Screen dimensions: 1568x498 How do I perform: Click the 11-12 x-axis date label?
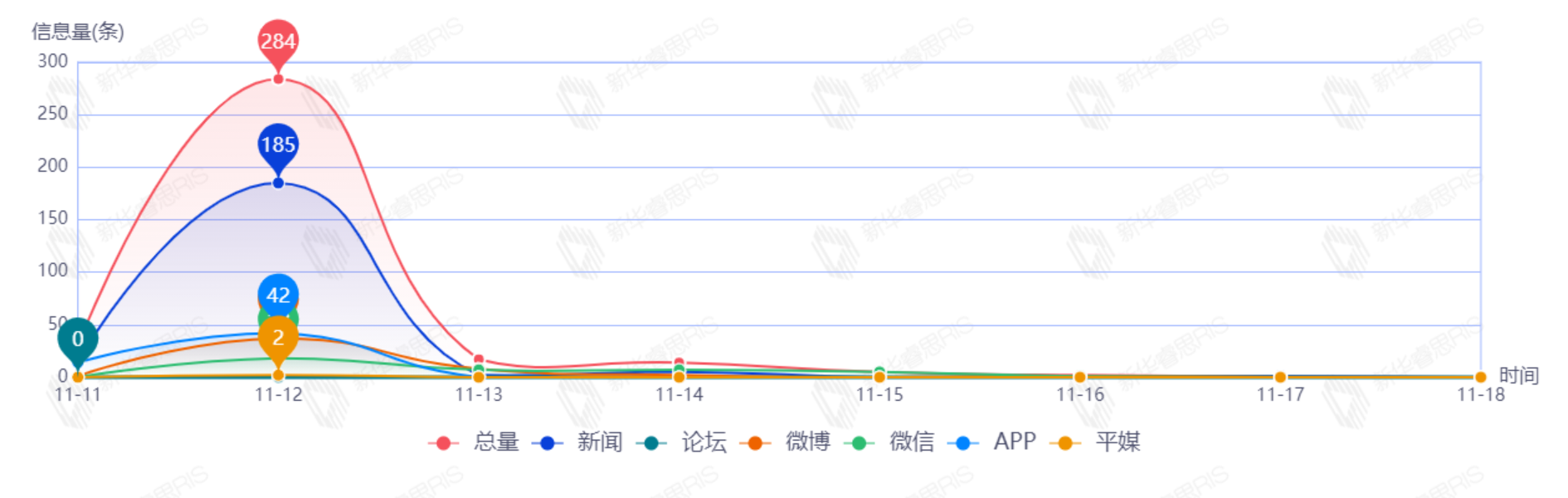pos(278,395)
